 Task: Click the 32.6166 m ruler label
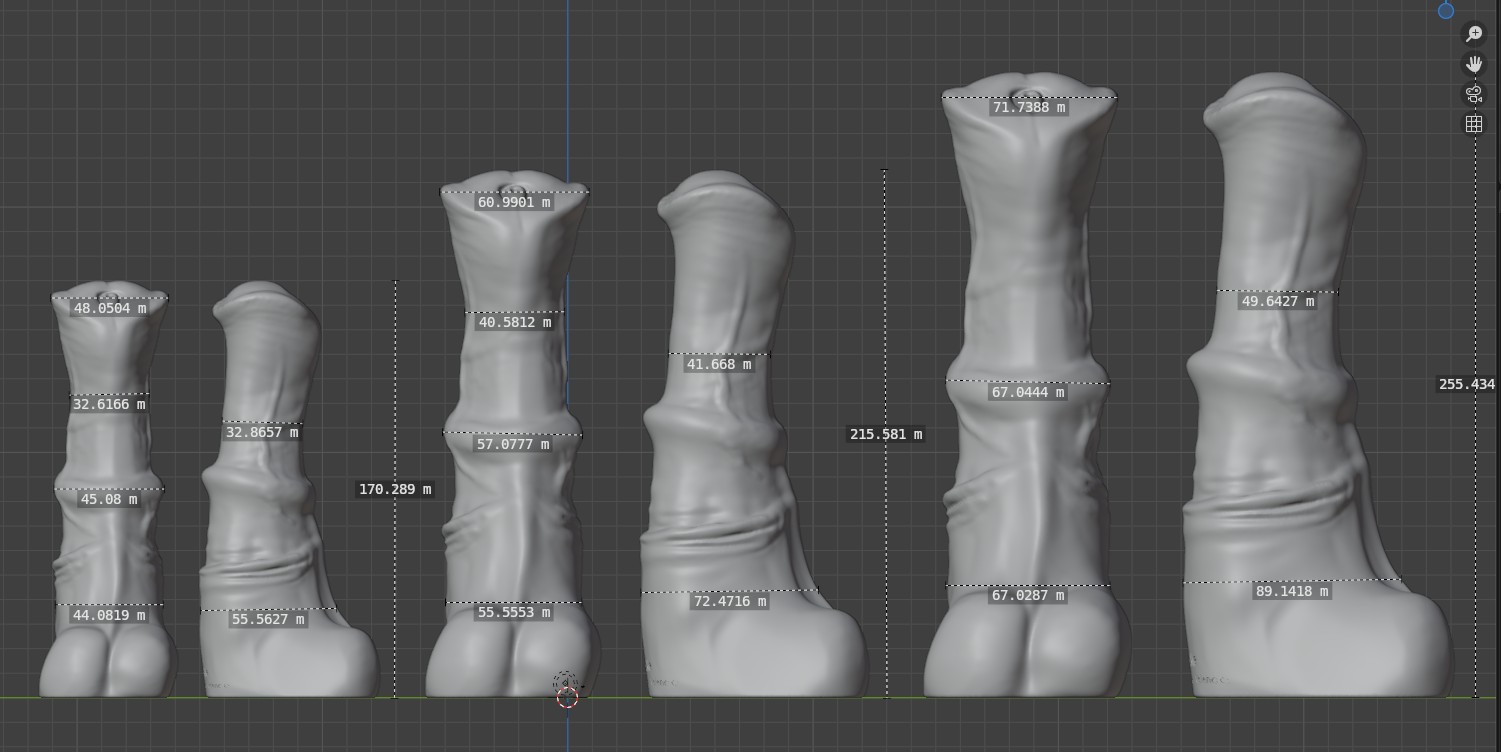point(109,404)
